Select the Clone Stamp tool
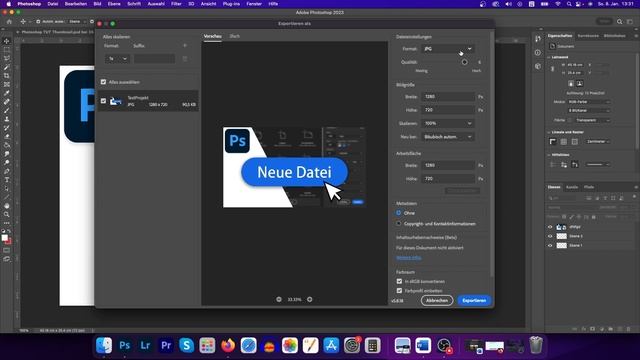640x360 pixels. 7,119
